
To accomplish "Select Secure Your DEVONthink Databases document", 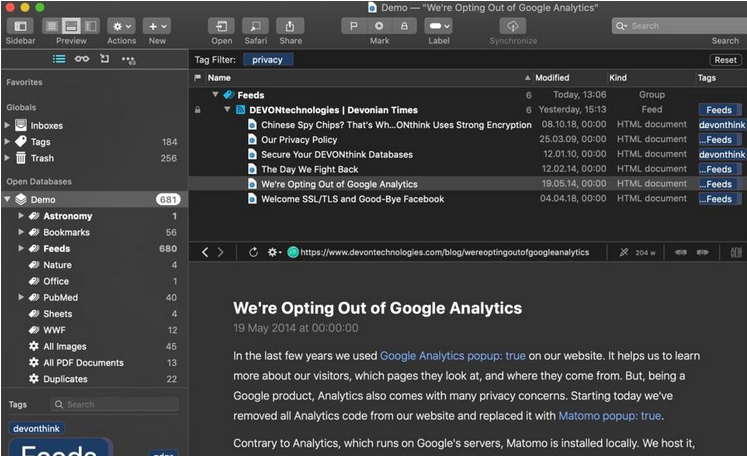I will point(337,154).
